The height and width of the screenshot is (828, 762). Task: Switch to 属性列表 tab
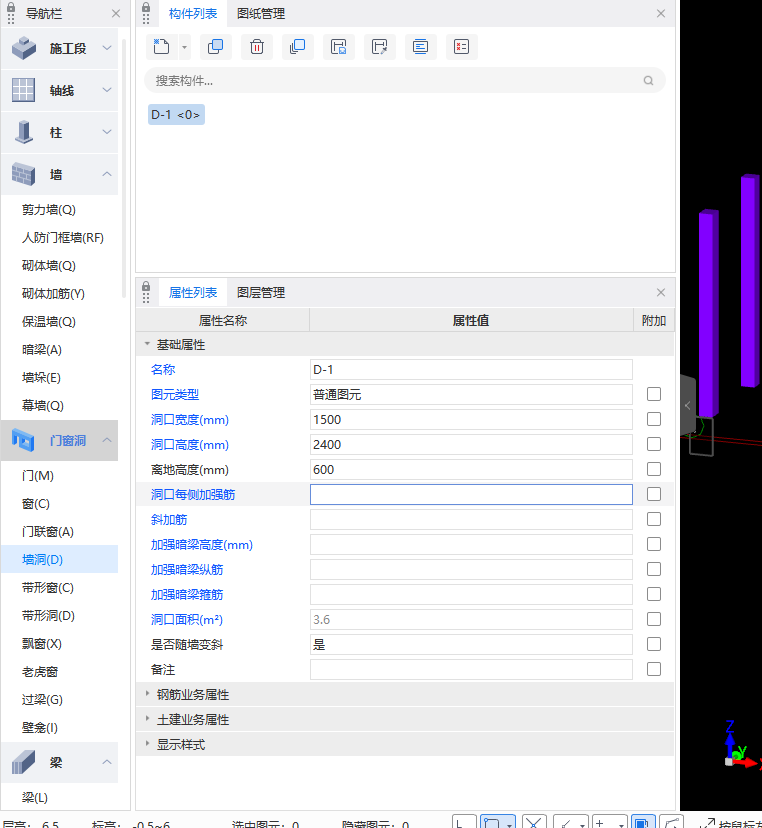(193, 293)
